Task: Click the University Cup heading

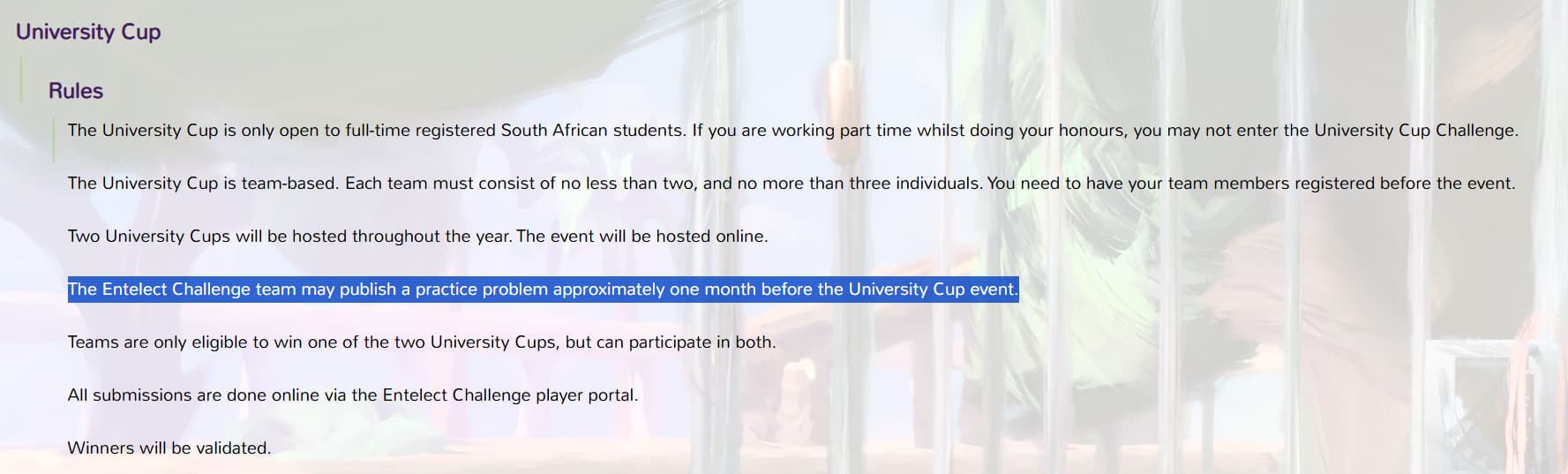Action: click(88, 32)
